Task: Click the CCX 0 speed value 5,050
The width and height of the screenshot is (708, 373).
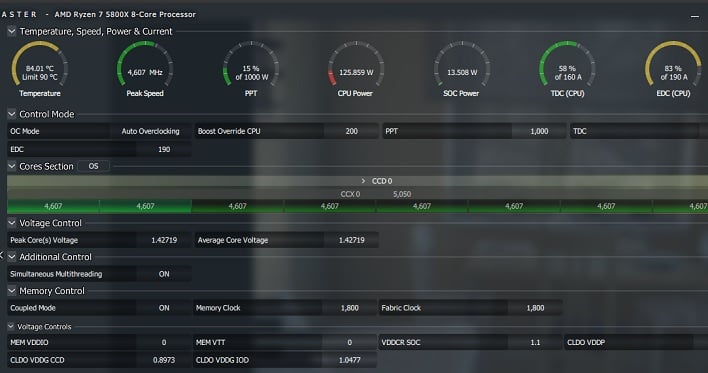Action: [x=402, y=194]
